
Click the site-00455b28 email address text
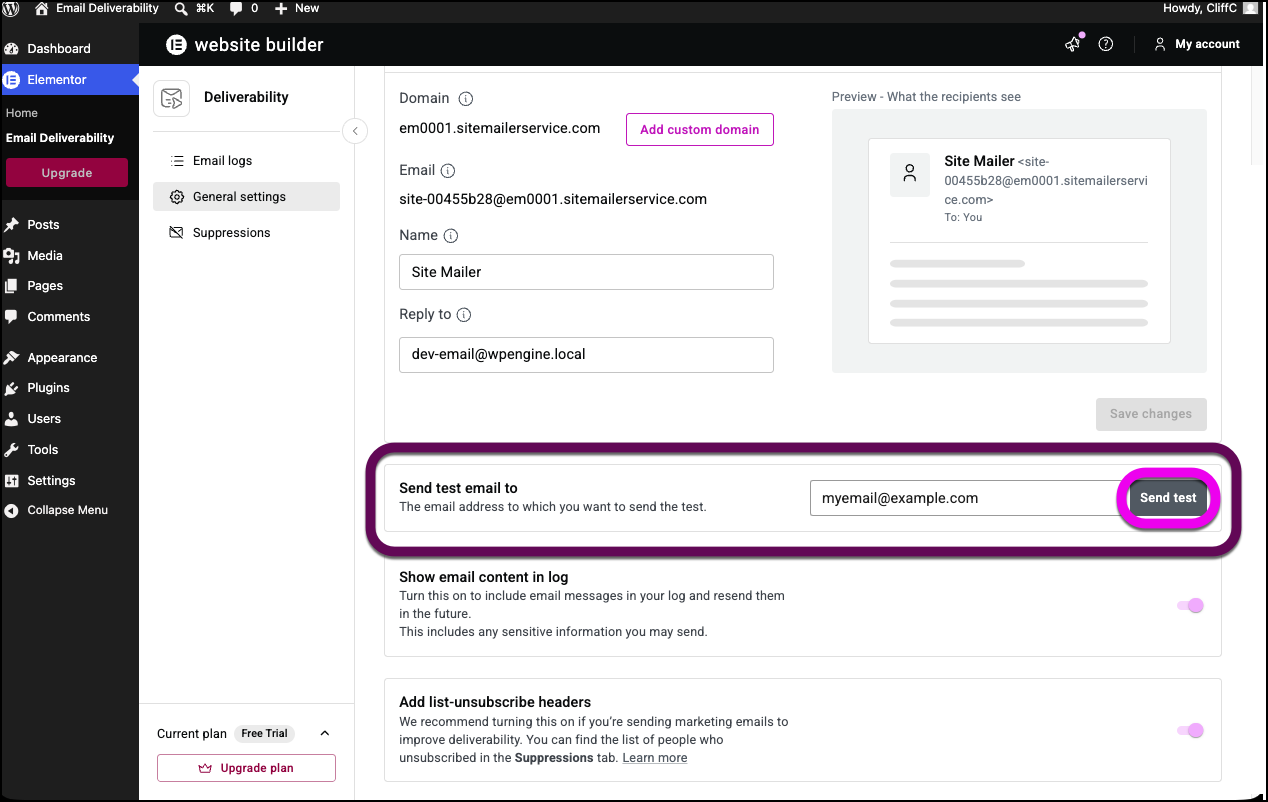tap(553, 199)
